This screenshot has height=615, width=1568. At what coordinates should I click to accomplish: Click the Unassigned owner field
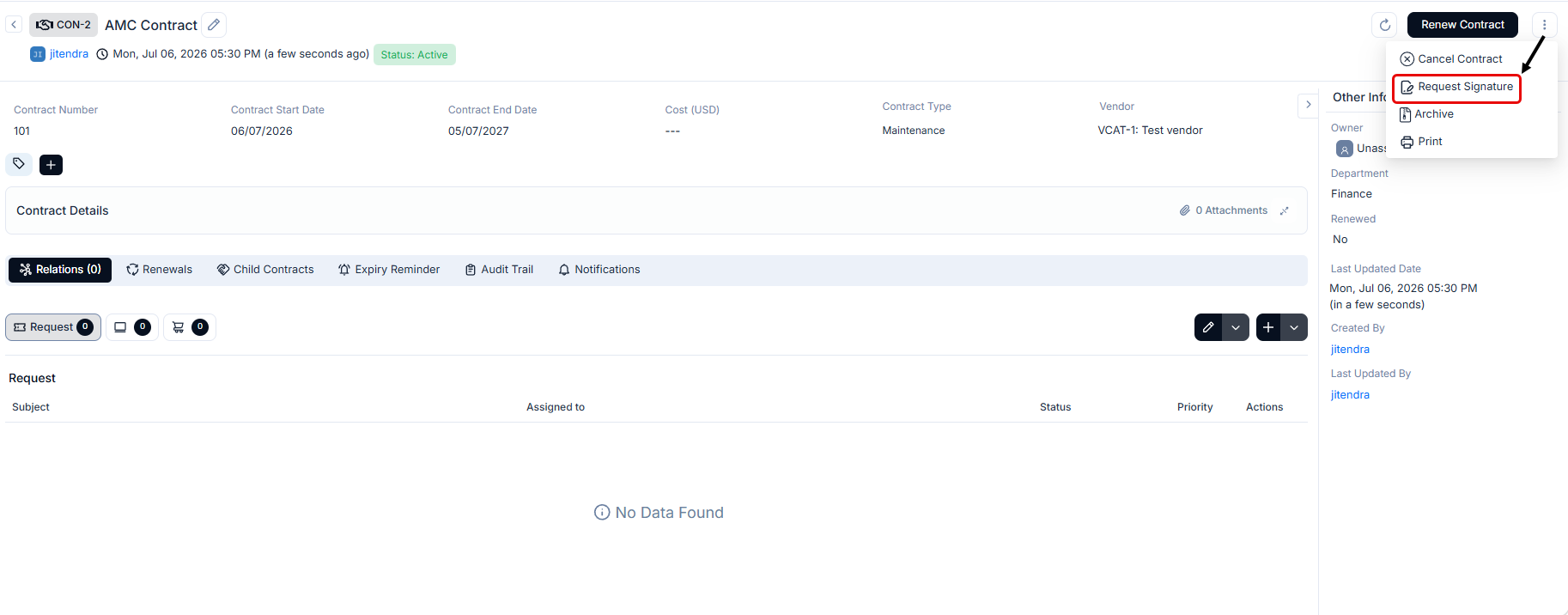tap(1361, 149)
